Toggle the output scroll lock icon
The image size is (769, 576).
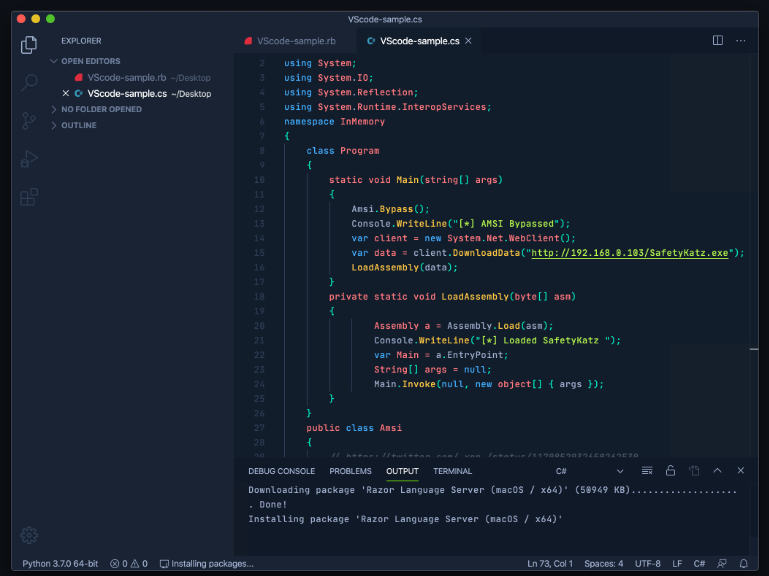point(670,471)
